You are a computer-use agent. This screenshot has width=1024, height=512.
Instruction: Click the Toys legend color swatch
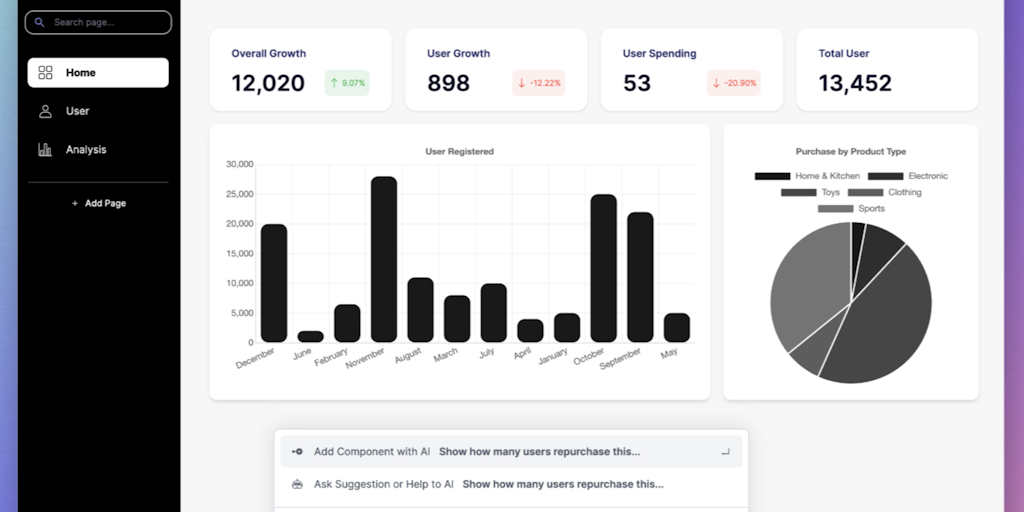[x=798, y=192]
